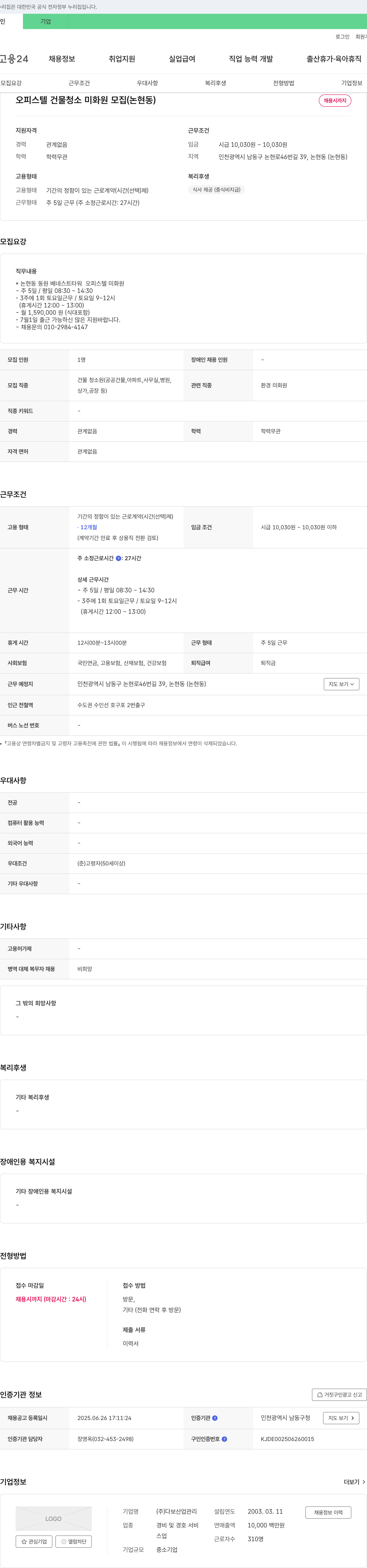Click the (준)고령자(50세이상) preference text
367x1568 pixels.
pos(101,863)
